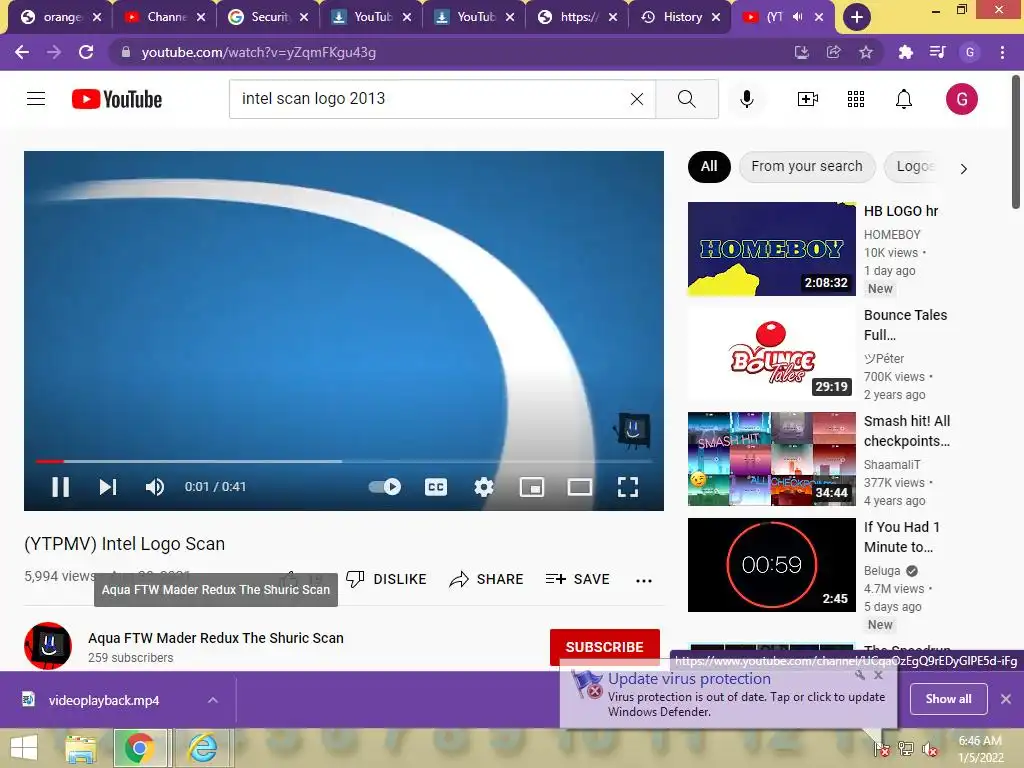The image size is (1024, 768).
Task: Close the downloads bar
Action: [1006, 699]
